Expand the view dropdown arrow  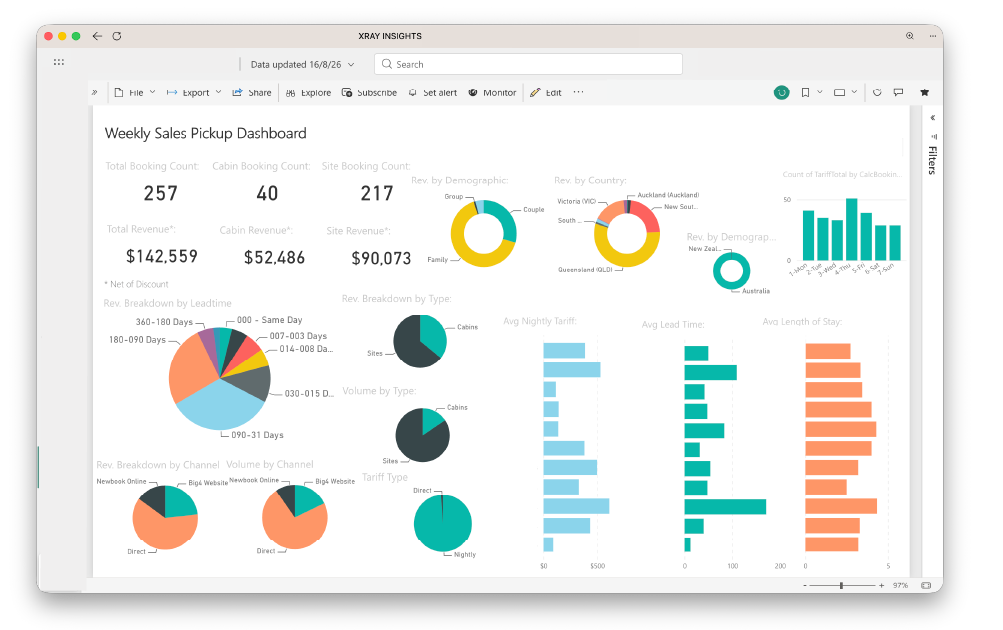(854, 92)
